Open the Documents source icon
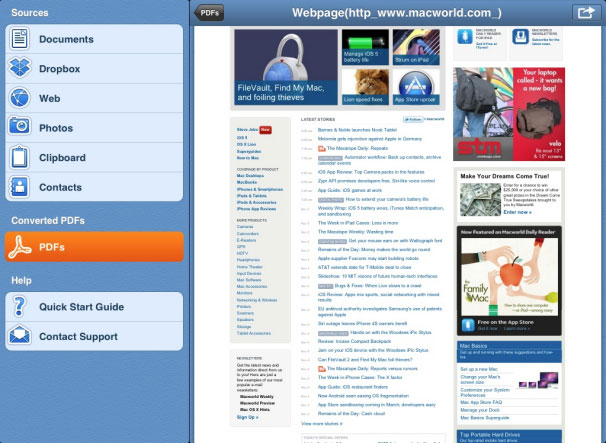 coord(19,39)
